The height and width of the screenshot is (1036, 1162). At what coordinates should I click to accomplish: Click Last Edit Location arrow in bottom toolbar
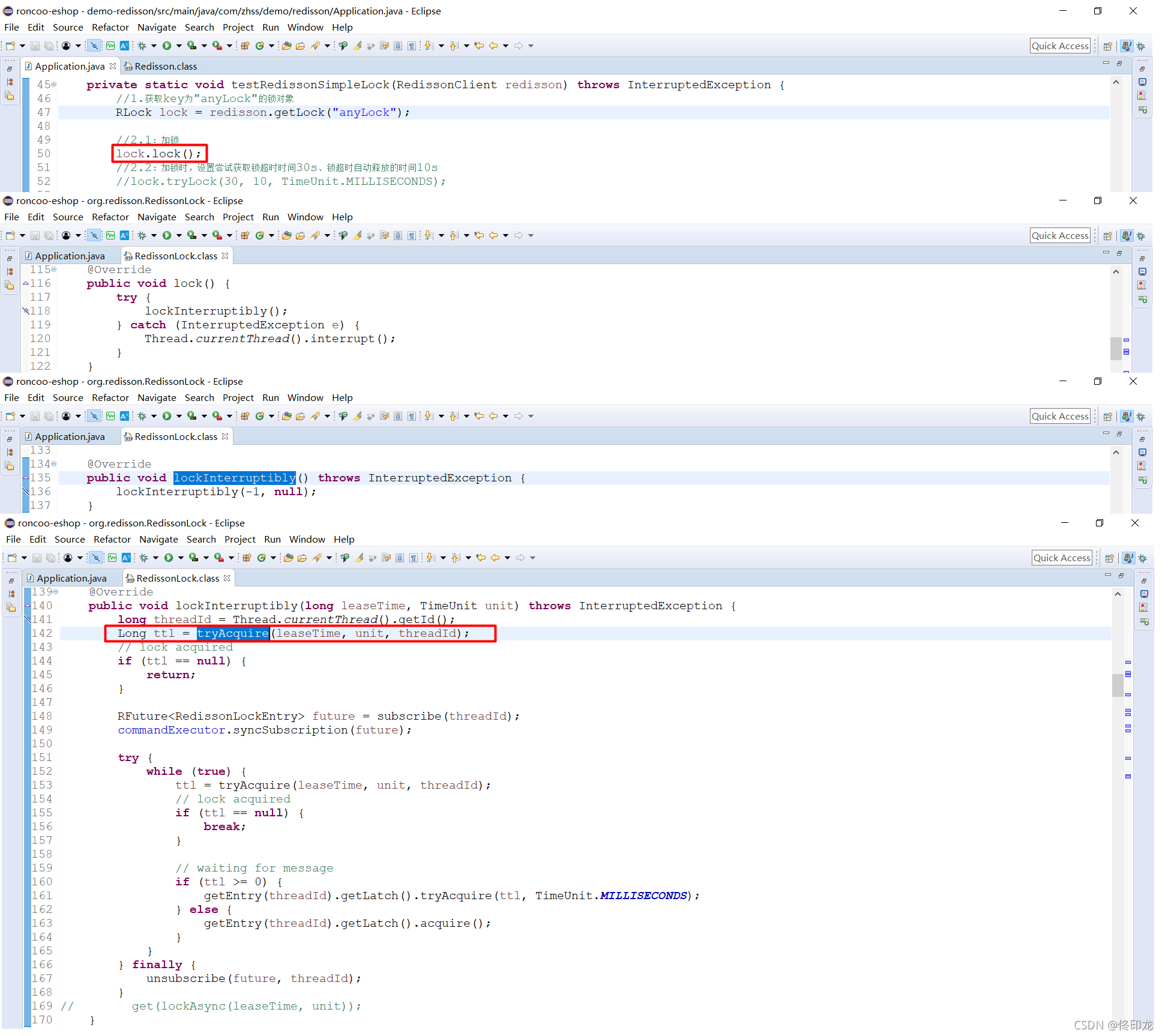(x=481, y=558)
